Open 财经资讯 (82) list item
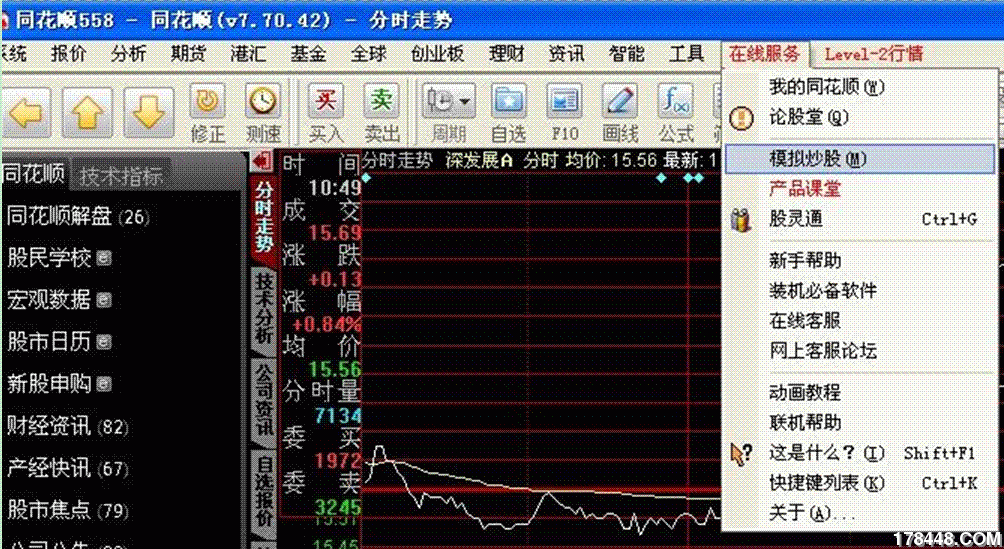The width and height of the screenshot is (1004, 549). [68, 426]
